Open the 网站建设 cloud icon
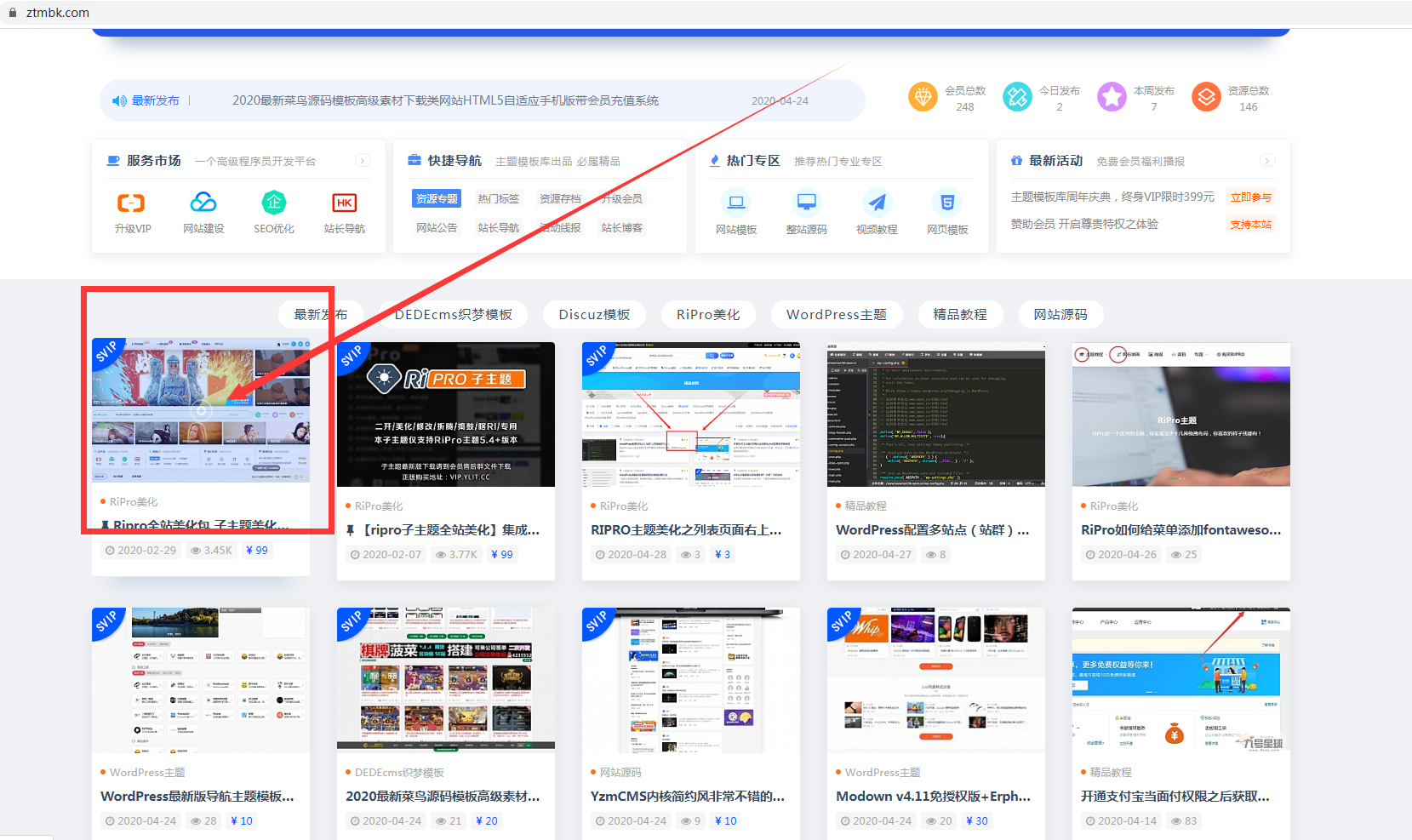This screenshot has height=840, width=1412. (203, 204)
